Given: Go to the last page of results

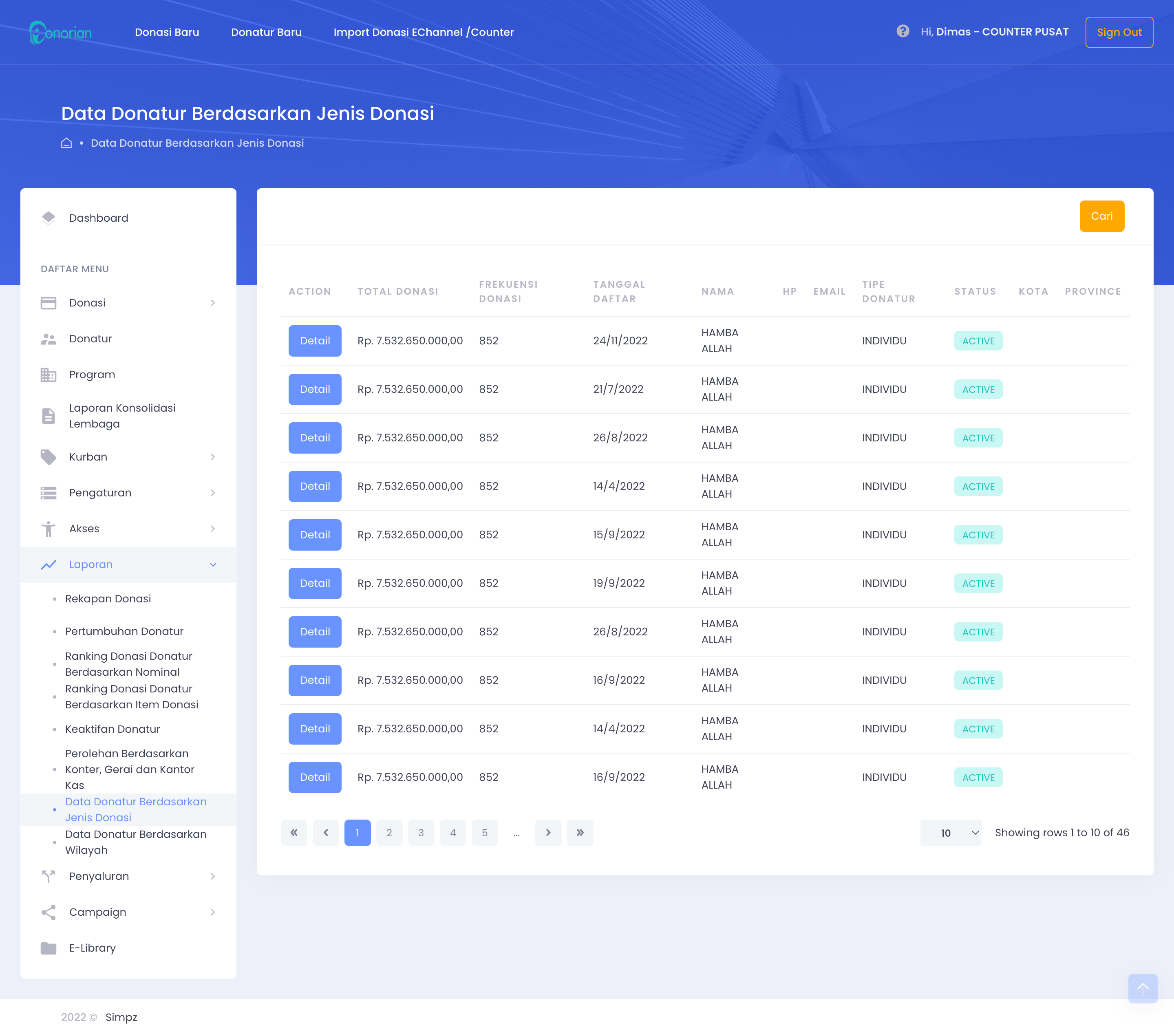Looking at the screenshot, I should pyautogui.click(x=580, y=832).
